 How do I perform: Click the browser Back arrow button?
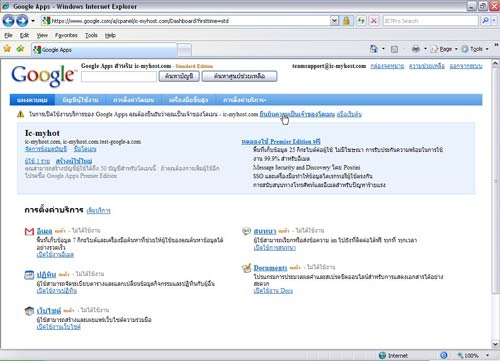(x=8, y=21)
